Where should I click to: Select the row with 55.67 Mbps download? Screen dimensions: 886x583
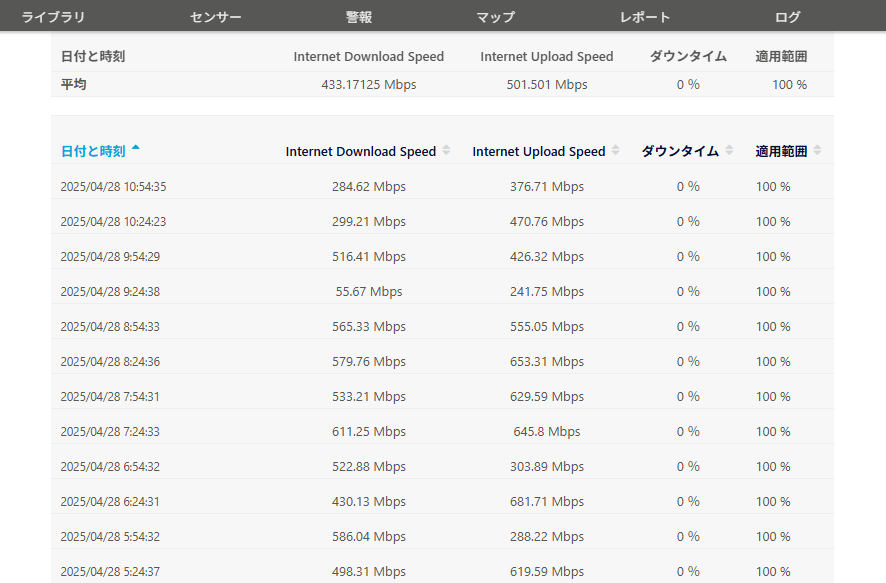tap(442, 292)
